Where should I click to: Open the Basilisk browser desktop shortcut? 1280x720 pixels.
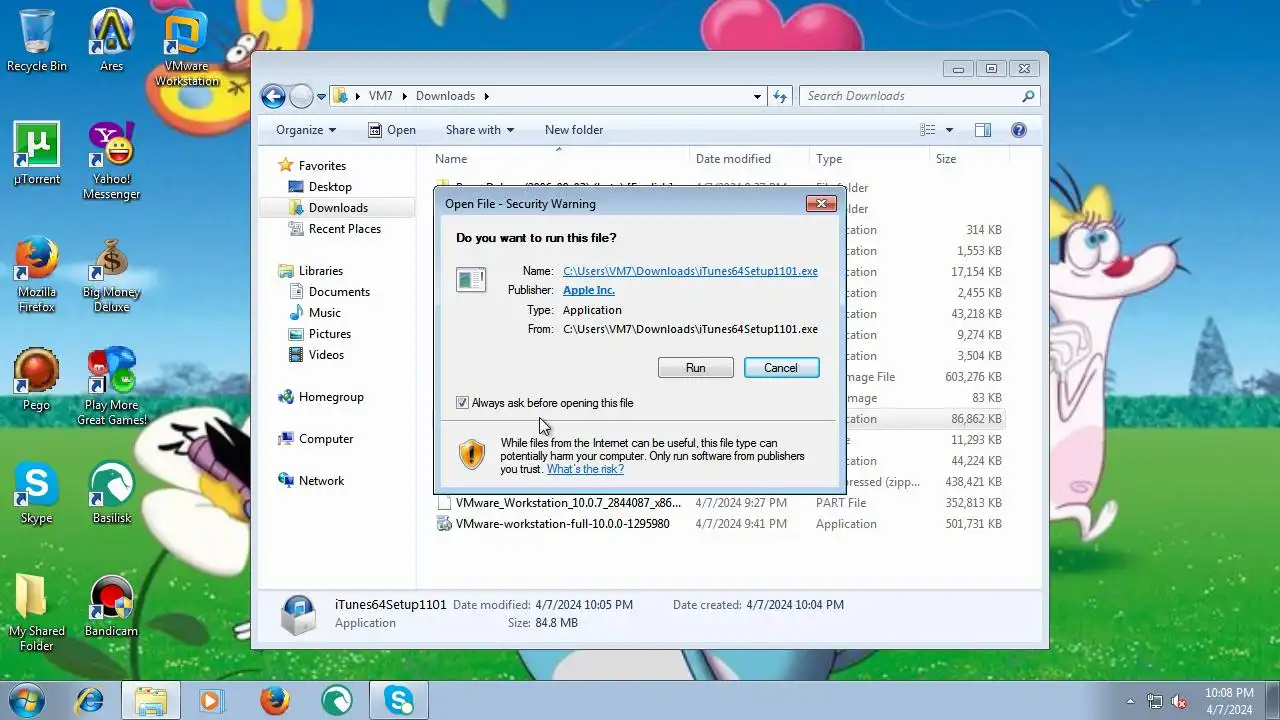point(111,492)
